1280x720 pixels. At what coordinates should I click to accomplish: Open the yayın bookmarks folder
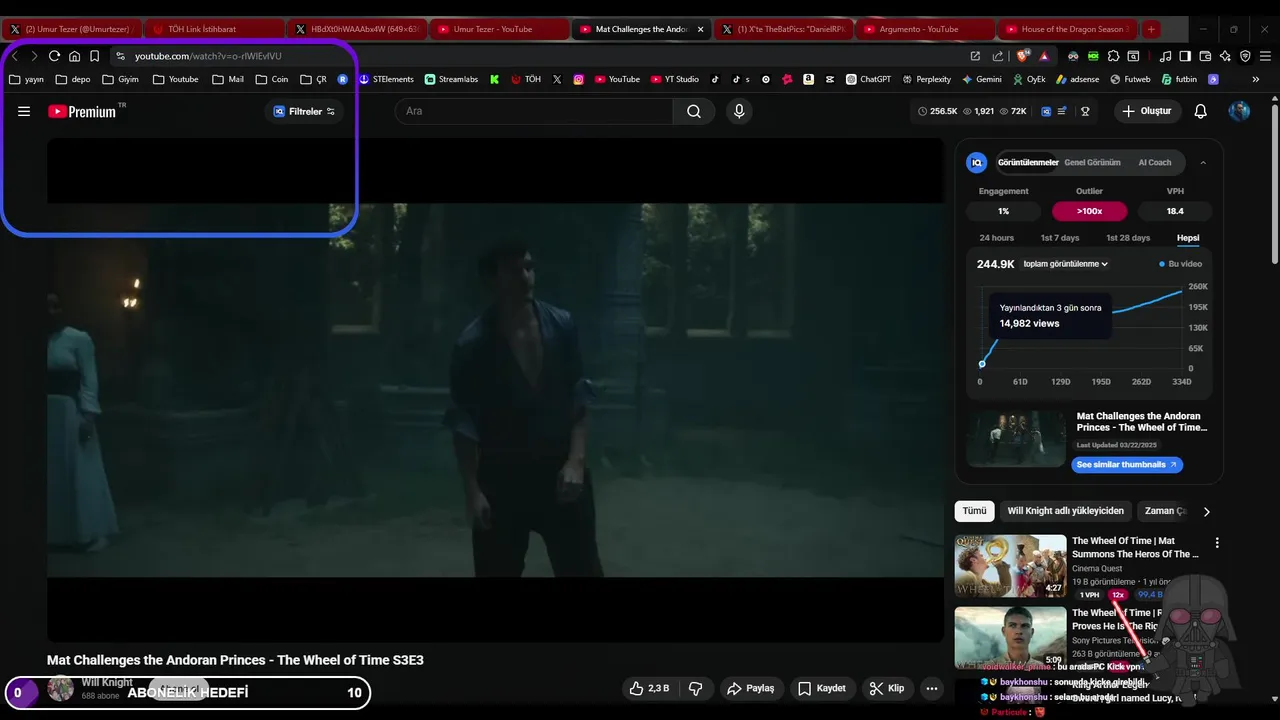(x=27, y=79)
